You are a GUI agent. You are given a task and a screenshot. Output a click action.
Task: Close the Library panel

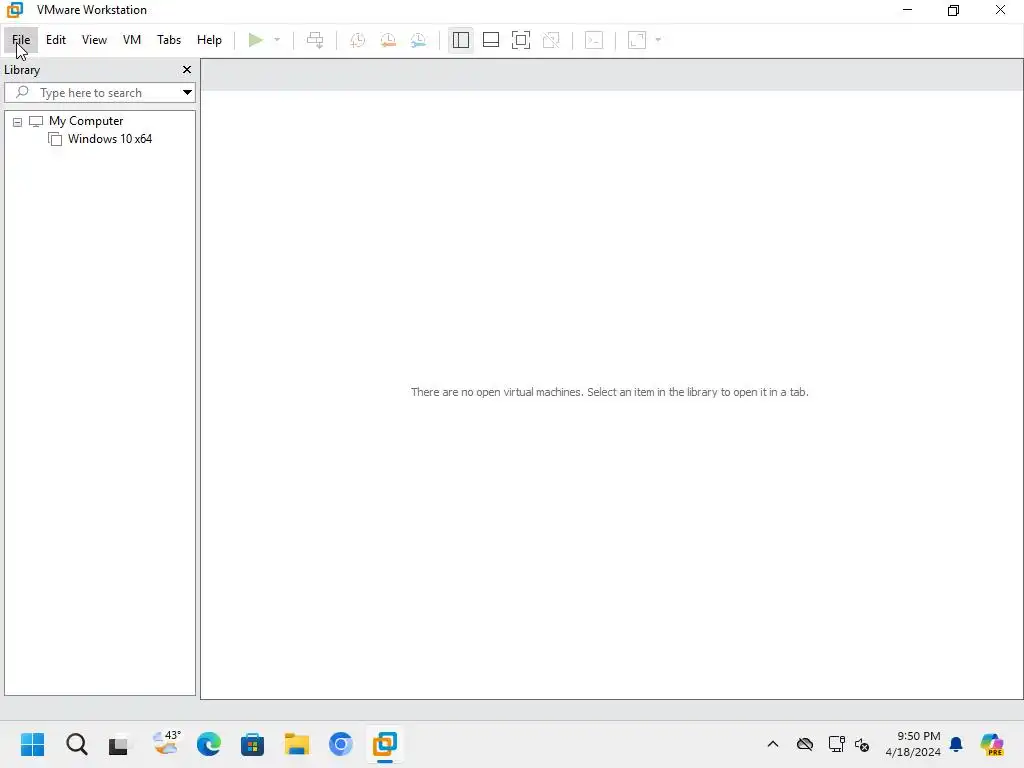[187, 69]
